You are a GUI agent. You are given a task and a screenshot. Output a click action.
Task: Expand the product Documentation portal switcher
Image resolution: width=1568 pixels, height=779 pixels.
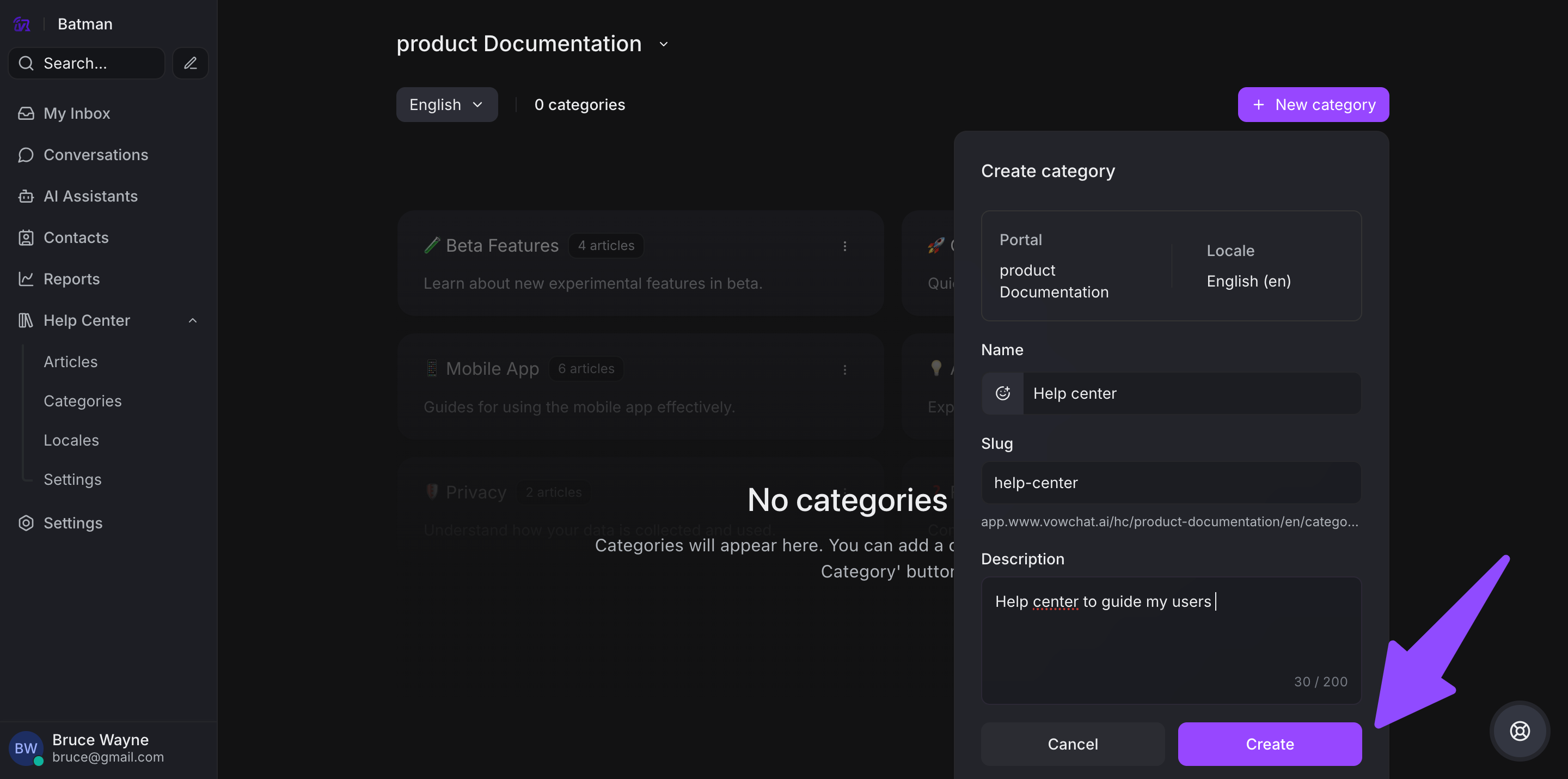(664, 44)
